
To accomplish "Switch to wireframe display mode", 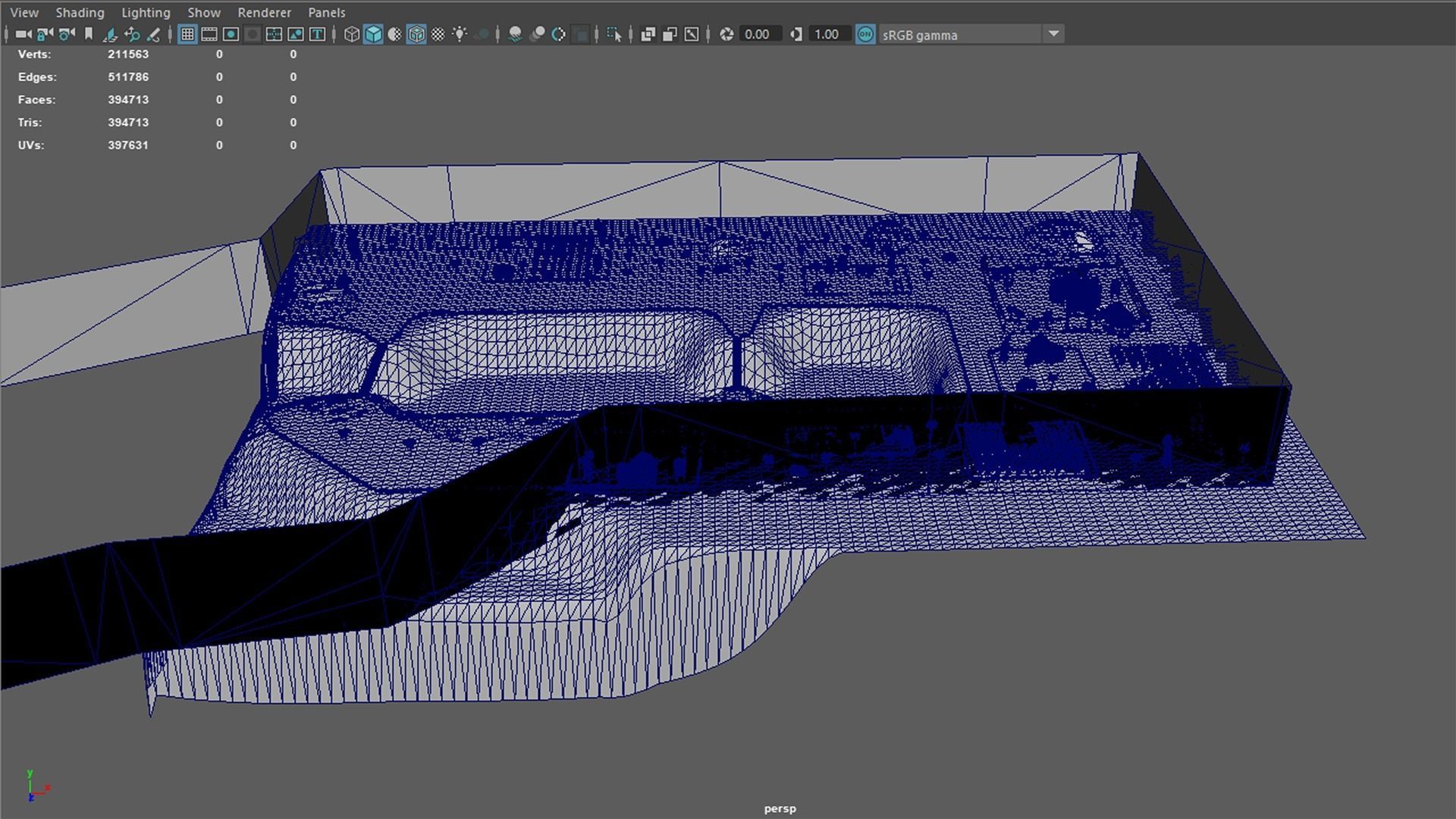I will point(351,34).
